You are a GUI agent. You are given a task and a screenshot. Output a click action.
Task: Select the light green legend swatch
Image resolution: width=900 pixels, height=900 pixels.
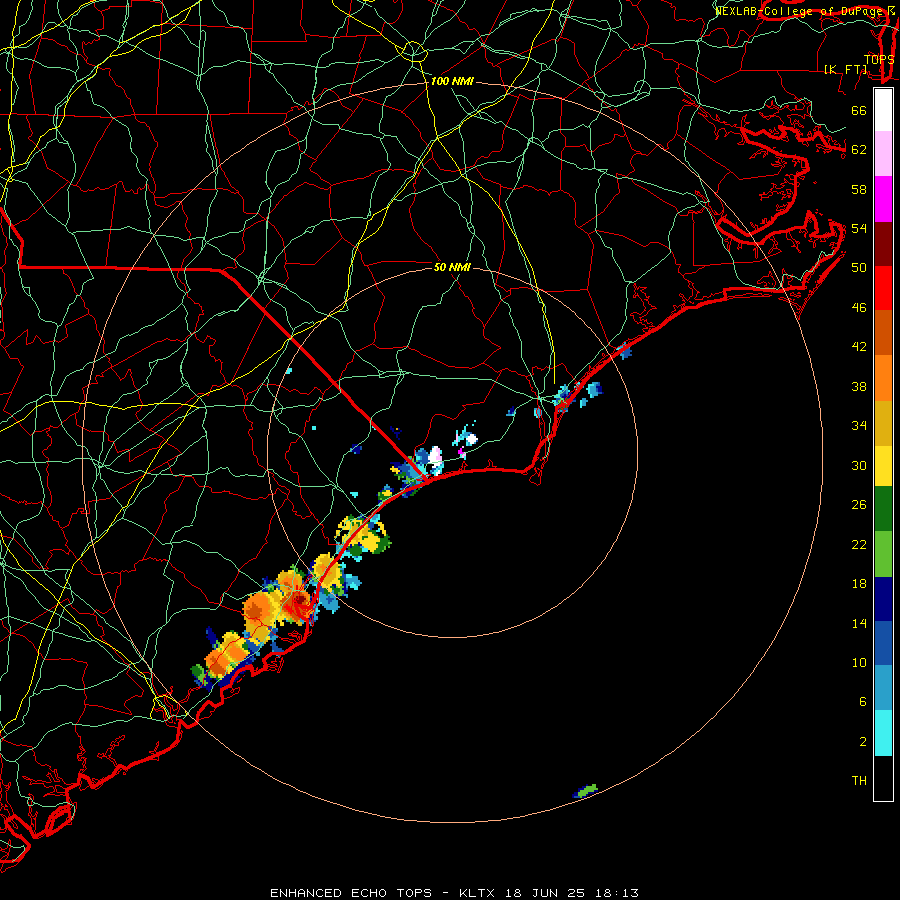click(883, 554)
